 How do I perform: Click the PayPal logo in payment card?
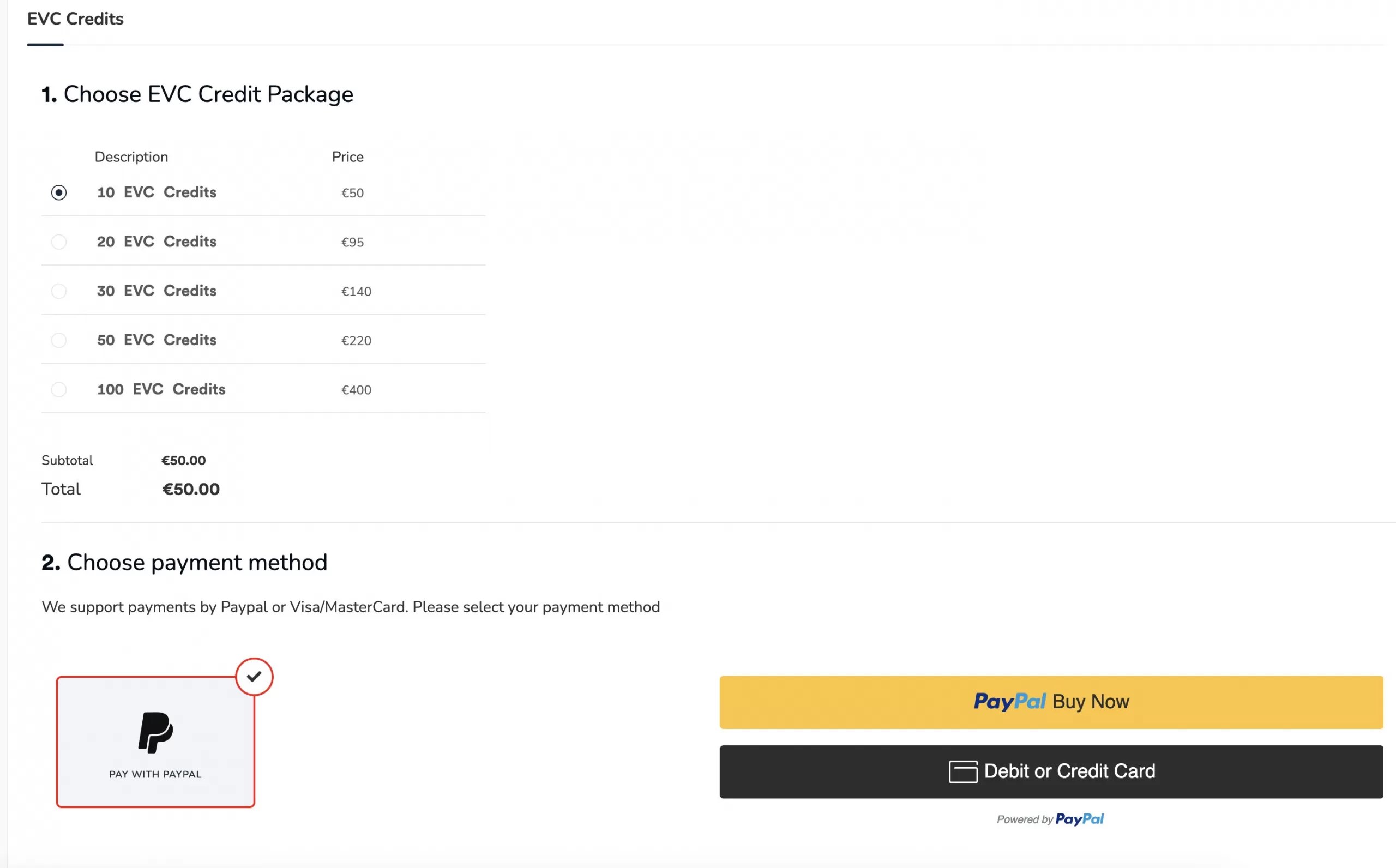click(155, 732)
